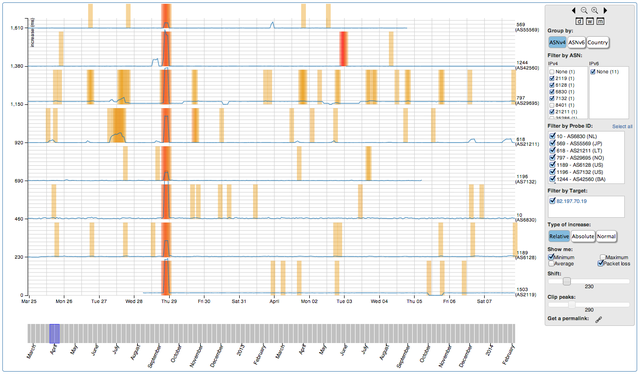Uncheck ASN 7132 filter
The height and width of the screenshot is (374, 640).
[x=552, y=98]
